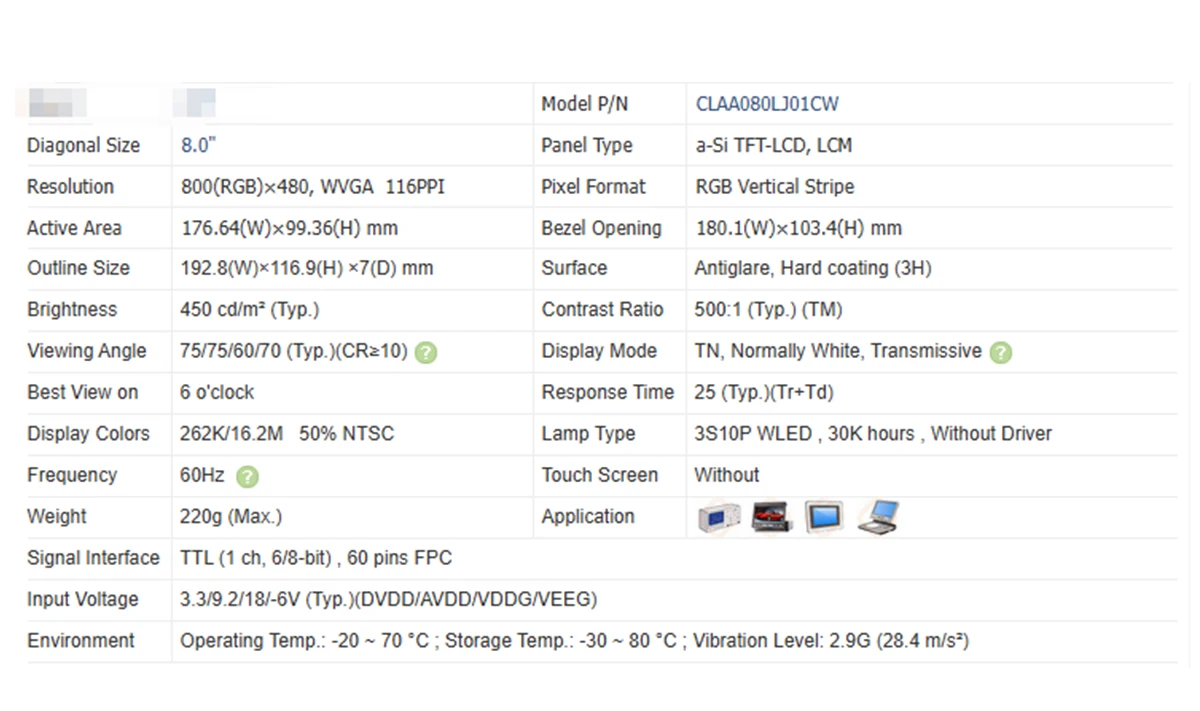Image resolution: width=1200 pixels, height=711 pixels.
Task: Select the "220g (Max.)" weight value
Action: [231, 517]
